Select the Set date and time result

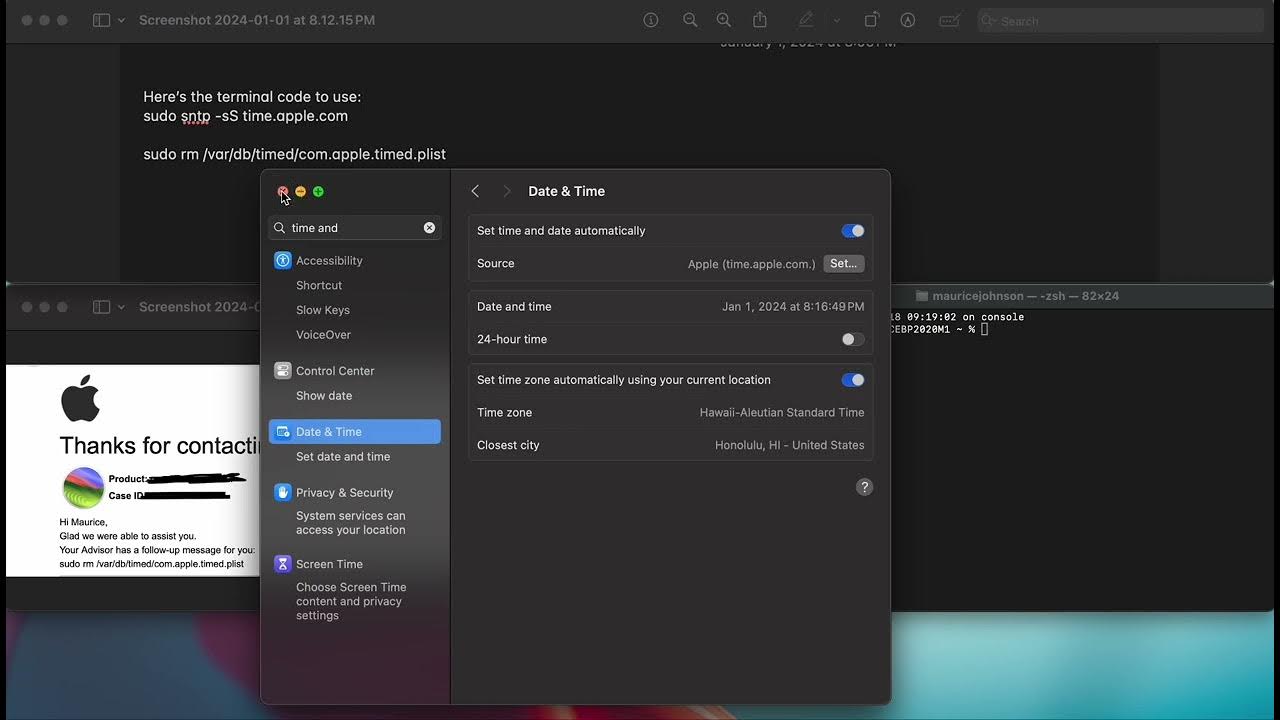343,457
